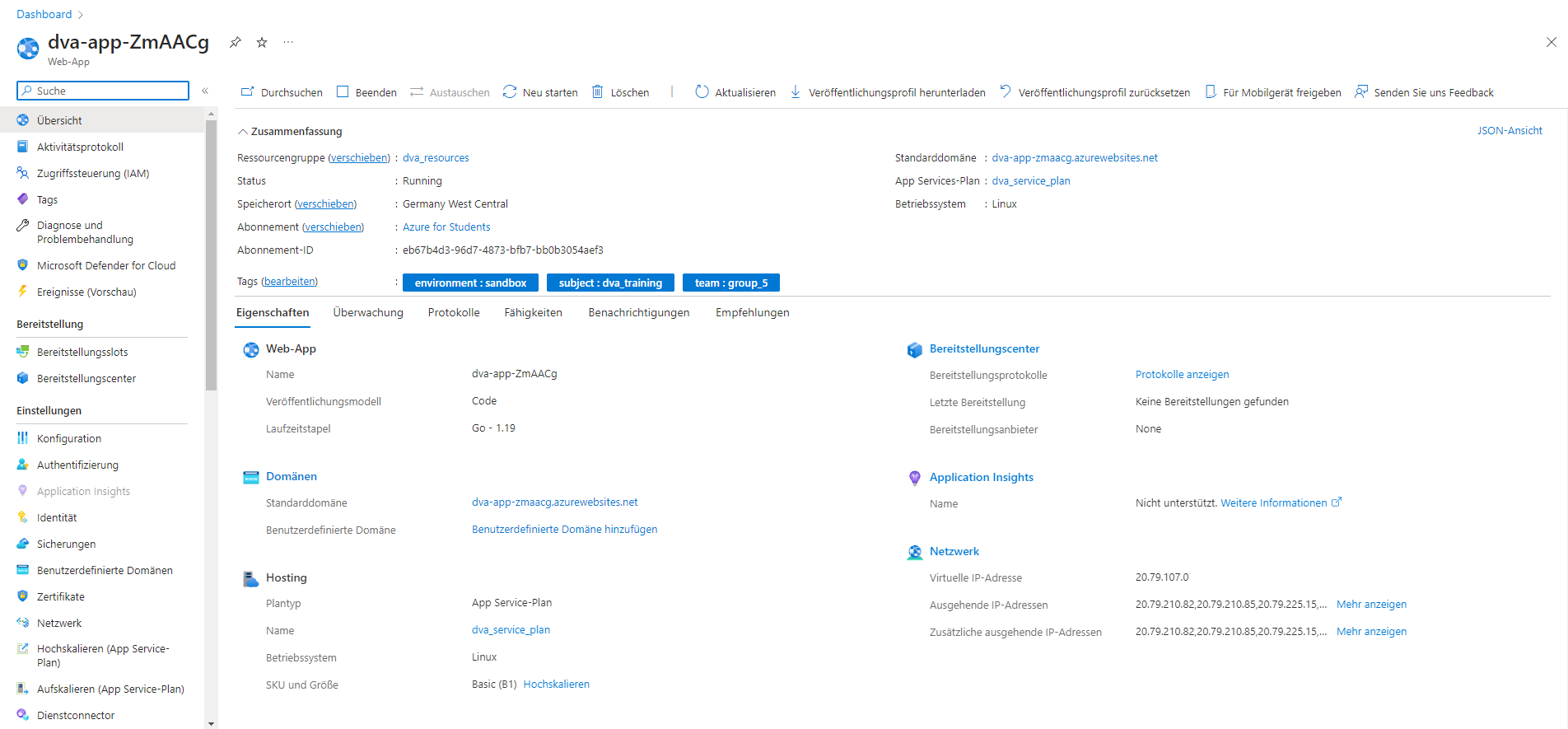Click the environment : sandbox tag
The width and height of the screenshot is (1568, 729).
pyautogui.click(x=470, y=283)
